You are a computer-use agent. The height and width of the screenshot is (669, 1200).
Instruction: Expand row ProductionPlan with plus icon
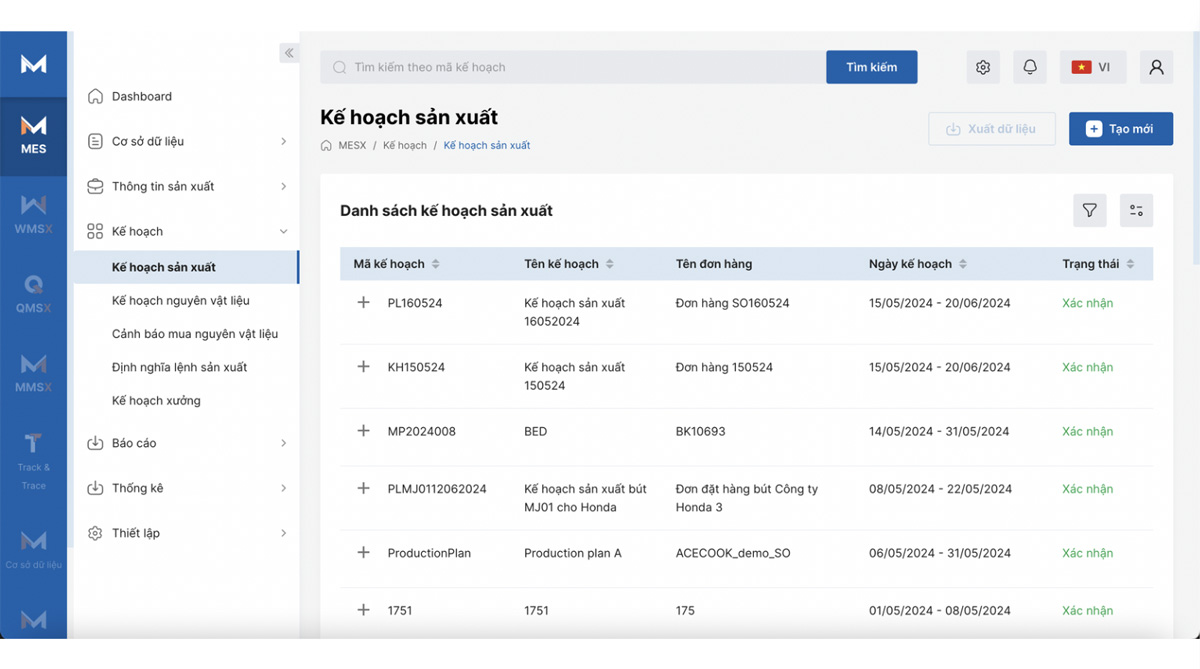pos(363,552)
